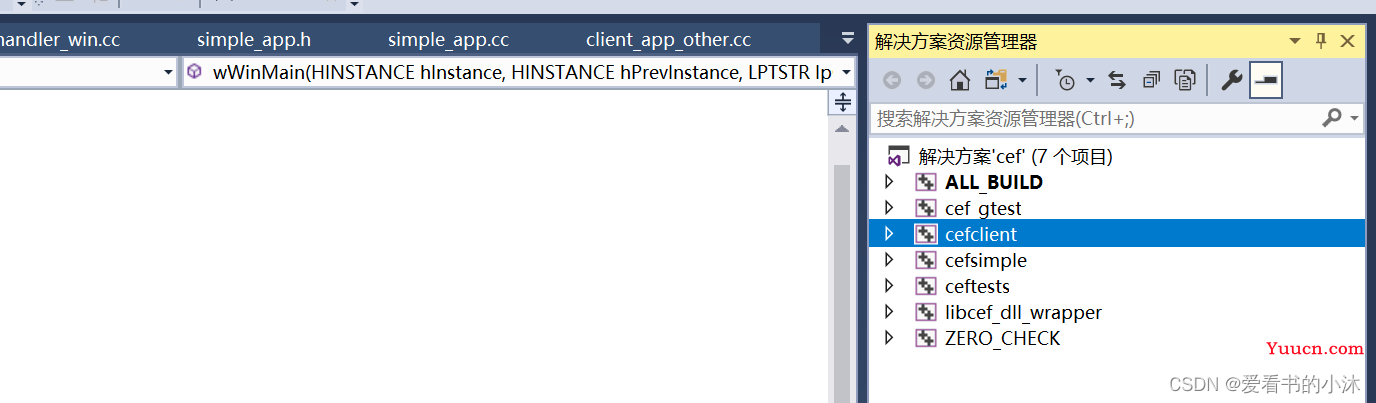Expand the libcef_dll_wrapper project node
1376x403 pixels.
[x=888, y=312]
